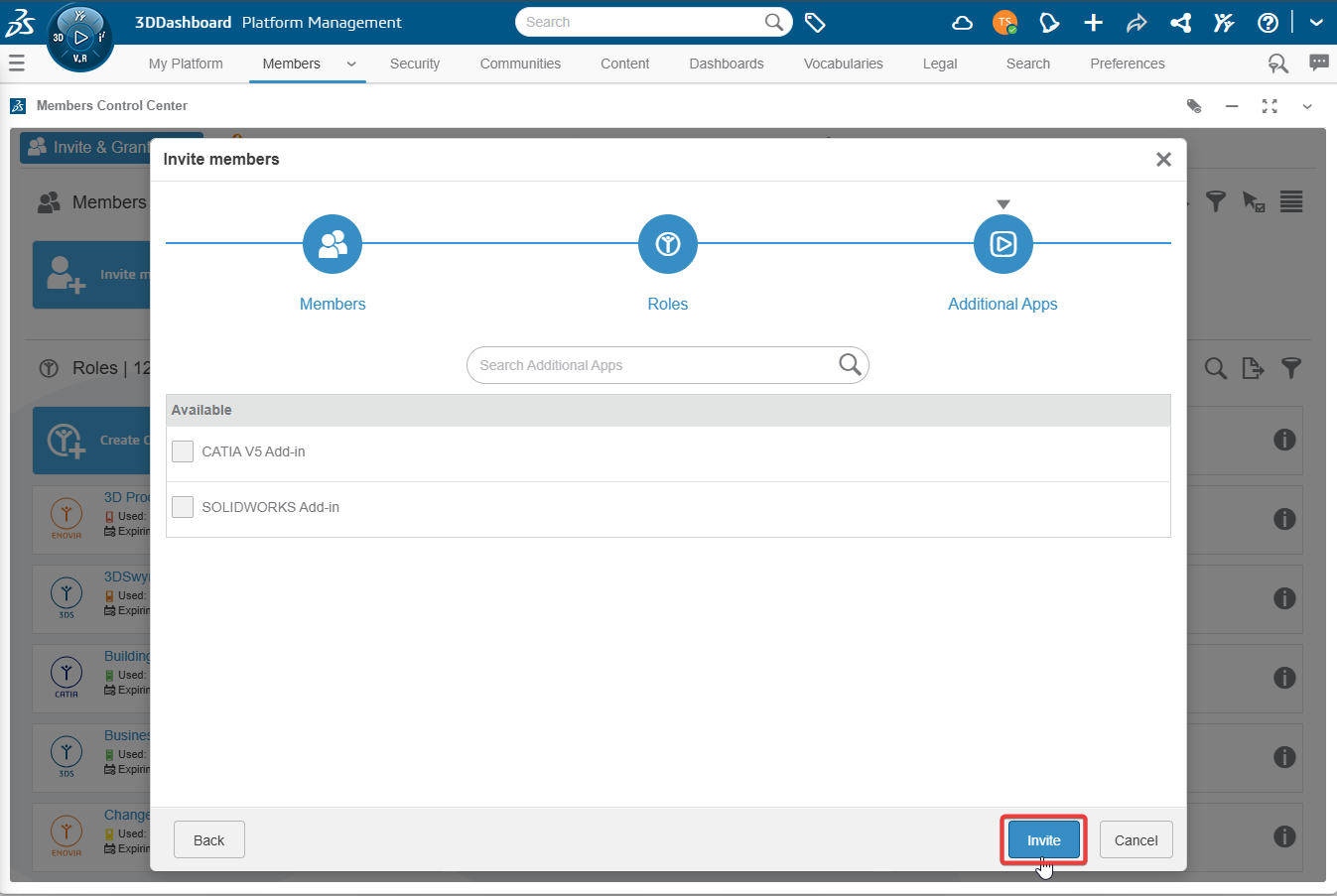The width and height of the screenshot is (1337, 896).
Task: Open the 3DEXPERIENCE compass
Action: click(x=80, y=39)
